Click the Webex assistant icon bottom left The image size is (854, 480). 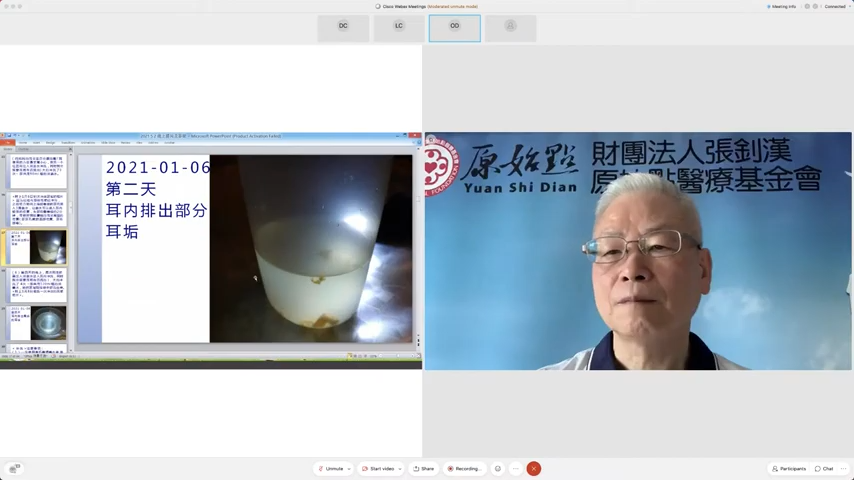[14, 468]
